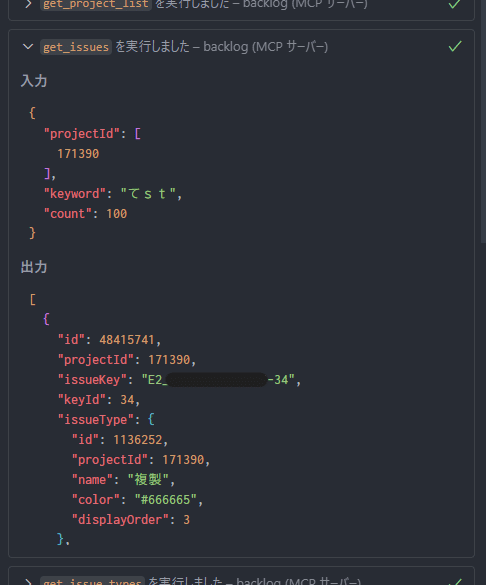The image size is (486, 585).
Task: Click the output id value 48415741
Action: coord(127,340)
